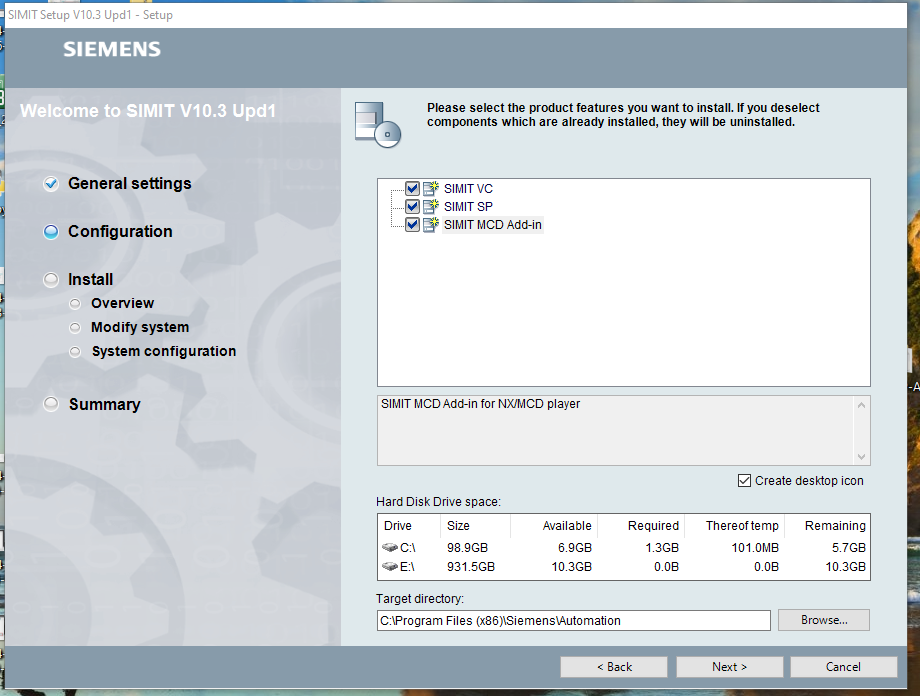Select the Overview sub-step
Image resolution: width=920 pixels, height=696 pixels.
point(122,303)
